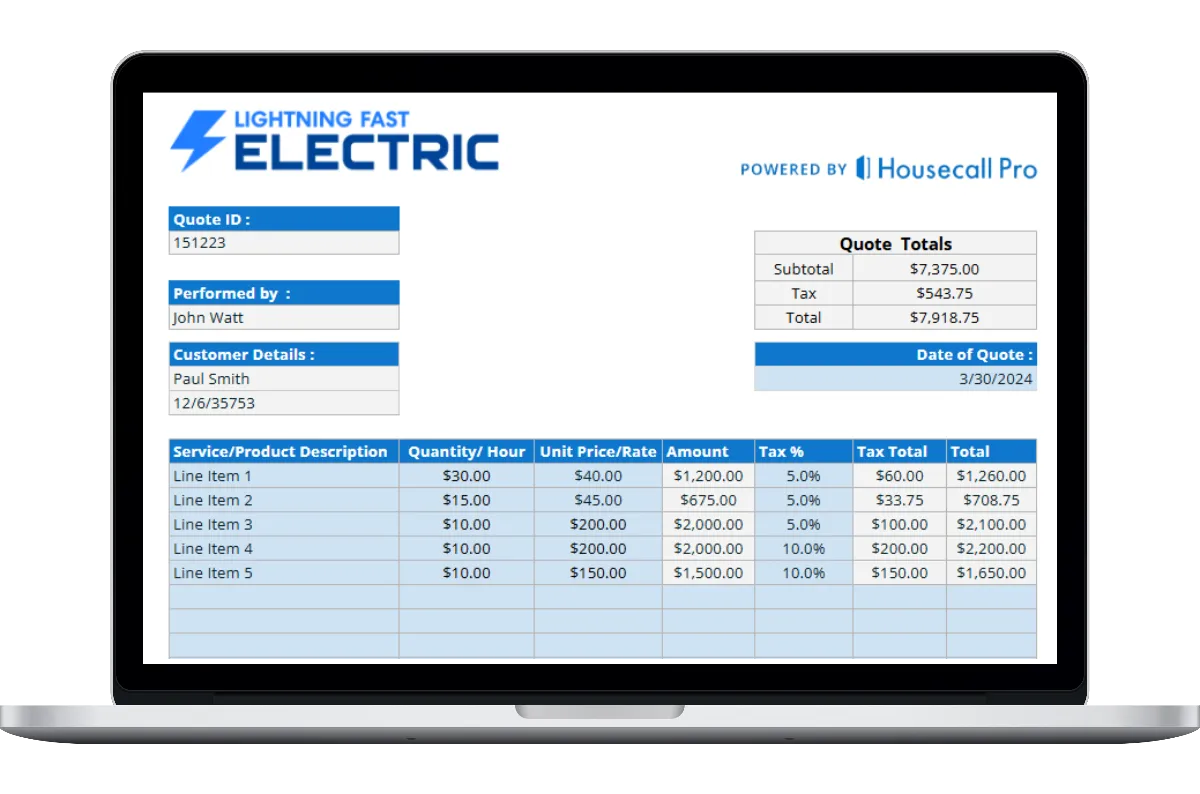Select the Quote ID value 151223

pos(284,243)
